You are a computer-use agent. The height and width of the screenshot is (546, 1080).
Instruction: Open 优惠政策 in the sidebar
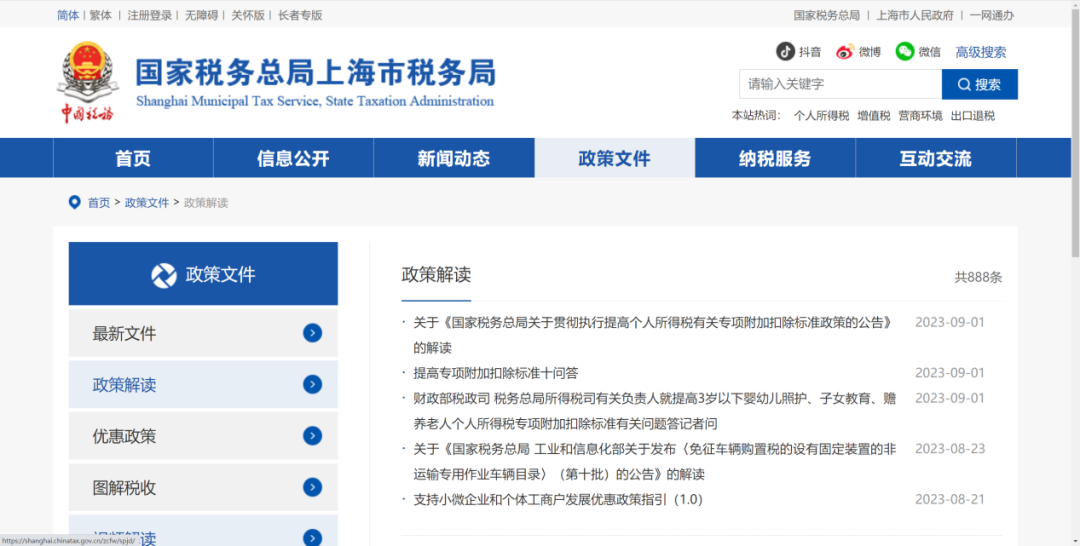(x=203, y=436)
